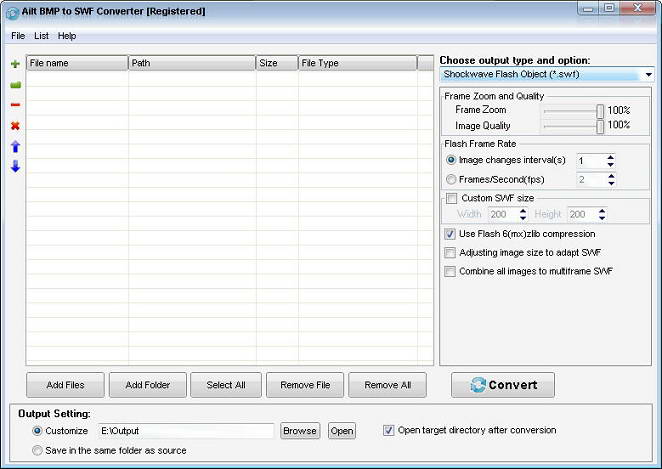
Task: Open the File menu
Action: [18, 36]
